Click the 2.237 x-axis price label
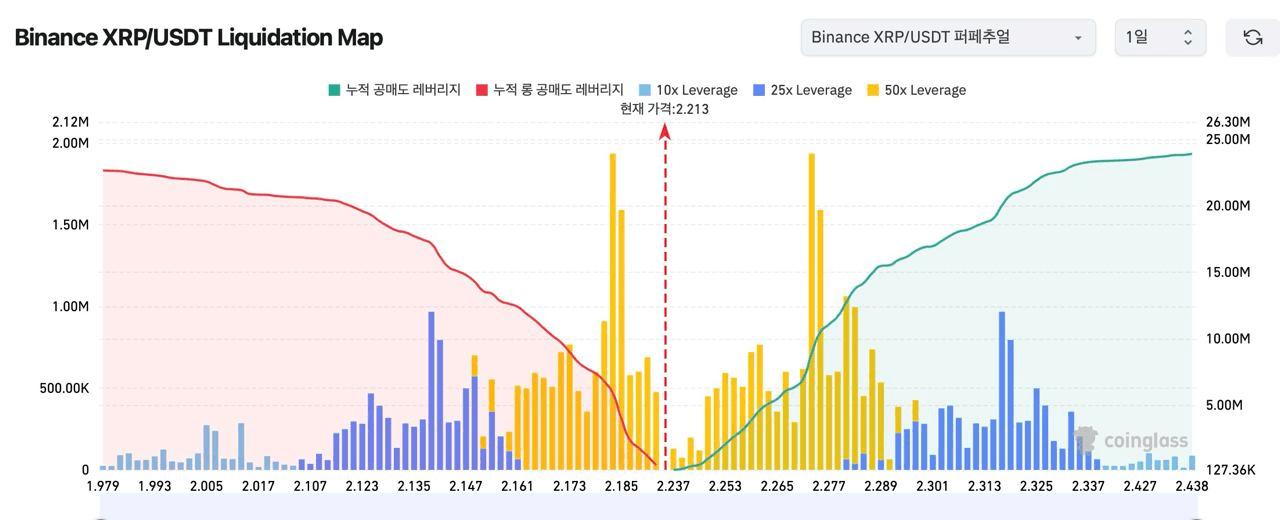Viewport: 1280px width, 520px height. [673, 486]
